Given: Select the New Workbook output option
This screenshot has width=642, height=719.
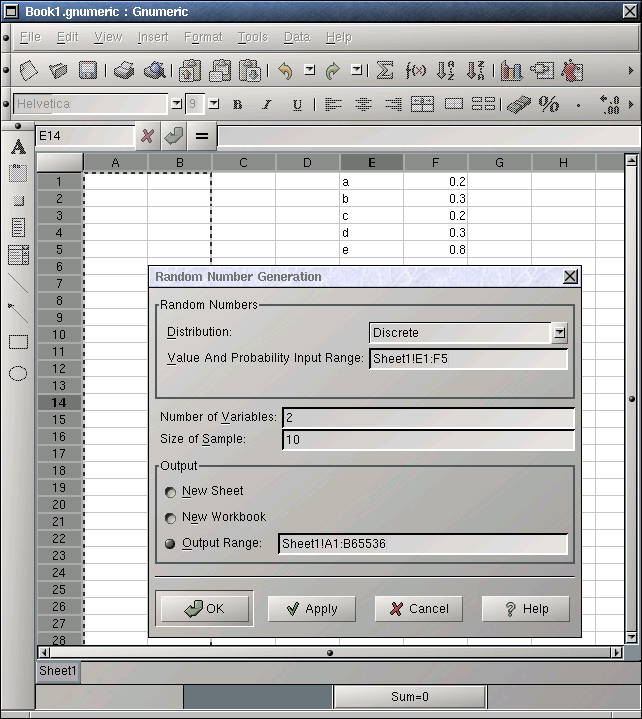Looking at the screenshot, I should click(170, 518).
